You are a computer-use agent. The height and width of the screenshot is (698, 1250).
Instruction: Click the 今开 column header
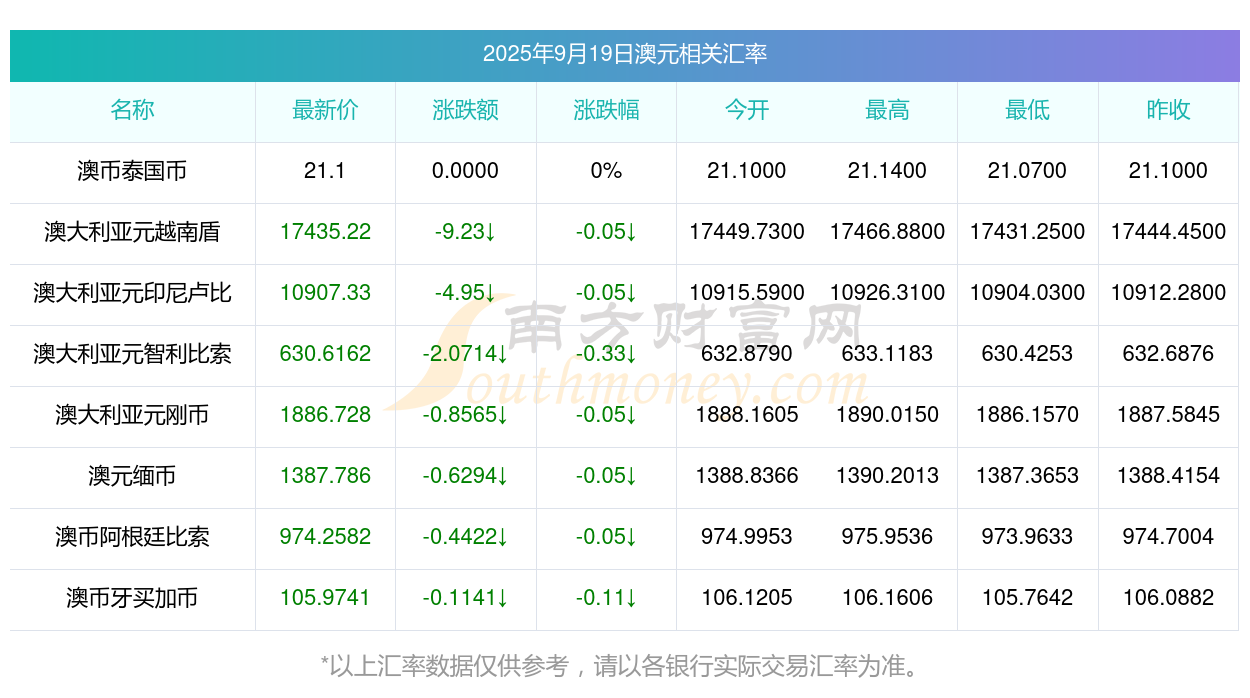pos(747,110)
